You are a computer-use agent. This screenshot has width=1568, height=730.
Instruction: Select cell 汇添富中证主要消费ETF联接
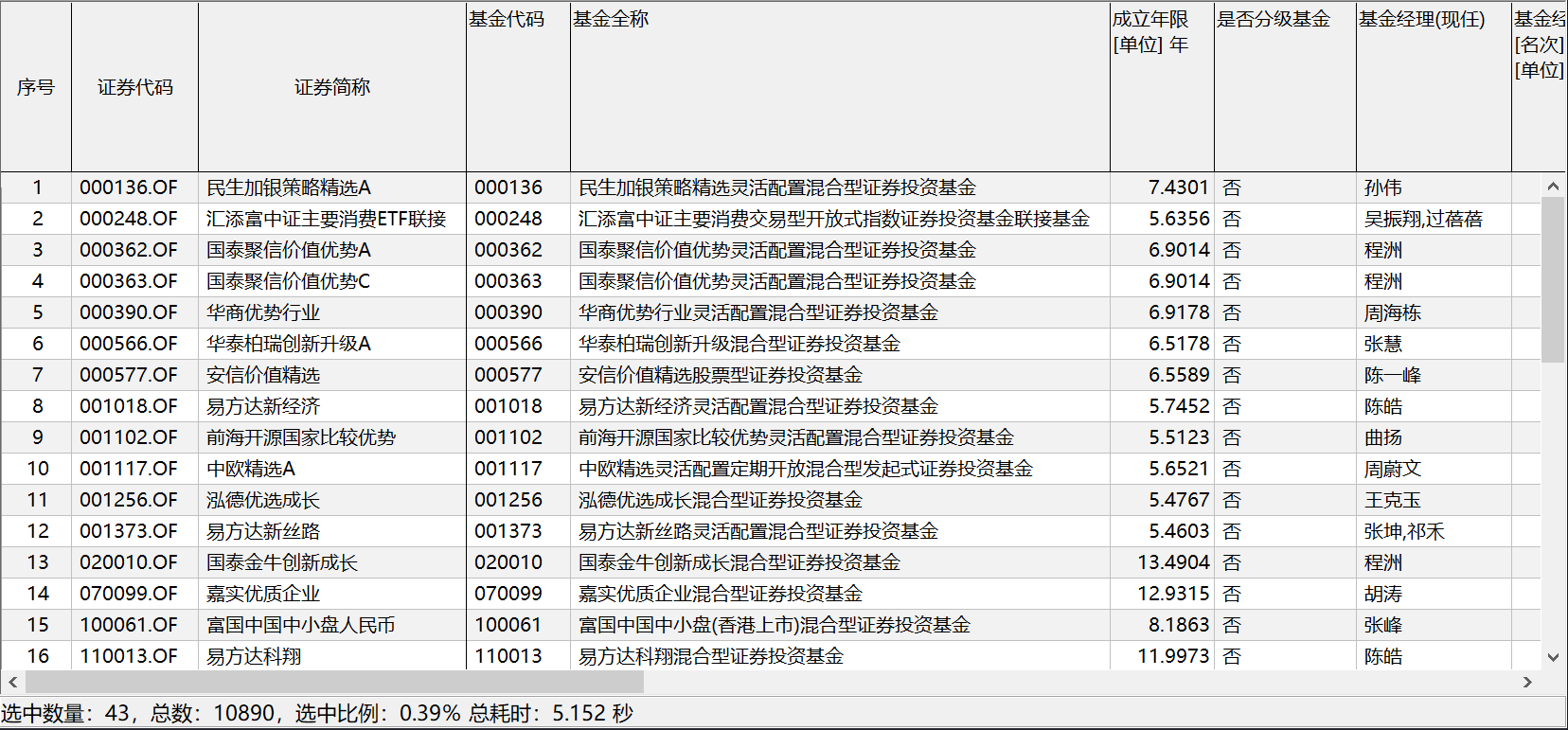point(332,219)
